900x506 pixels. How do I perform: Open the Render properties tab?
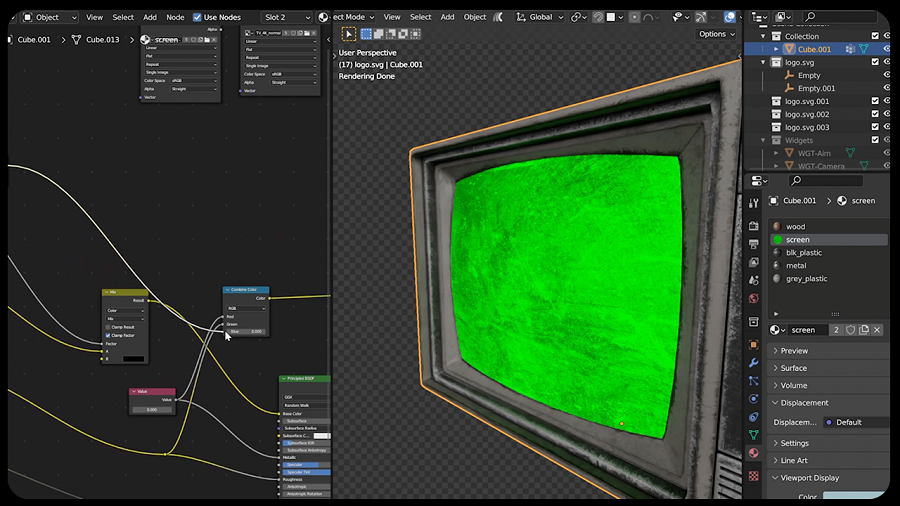(754, 226)
